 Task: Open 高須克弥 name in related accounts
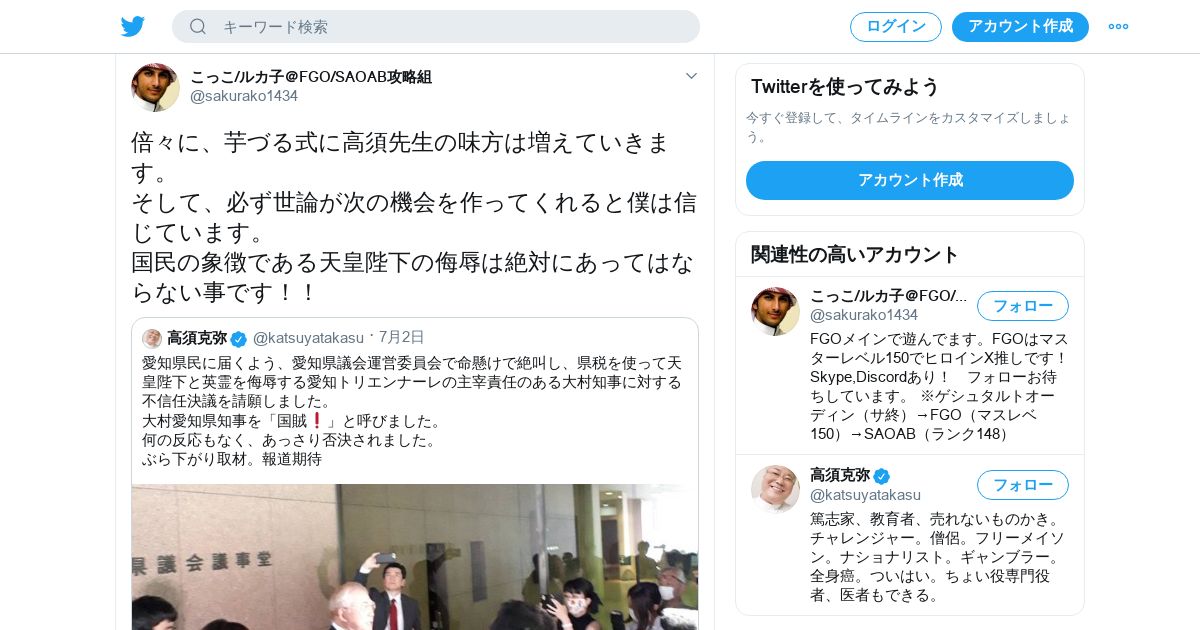coord(840,475)
